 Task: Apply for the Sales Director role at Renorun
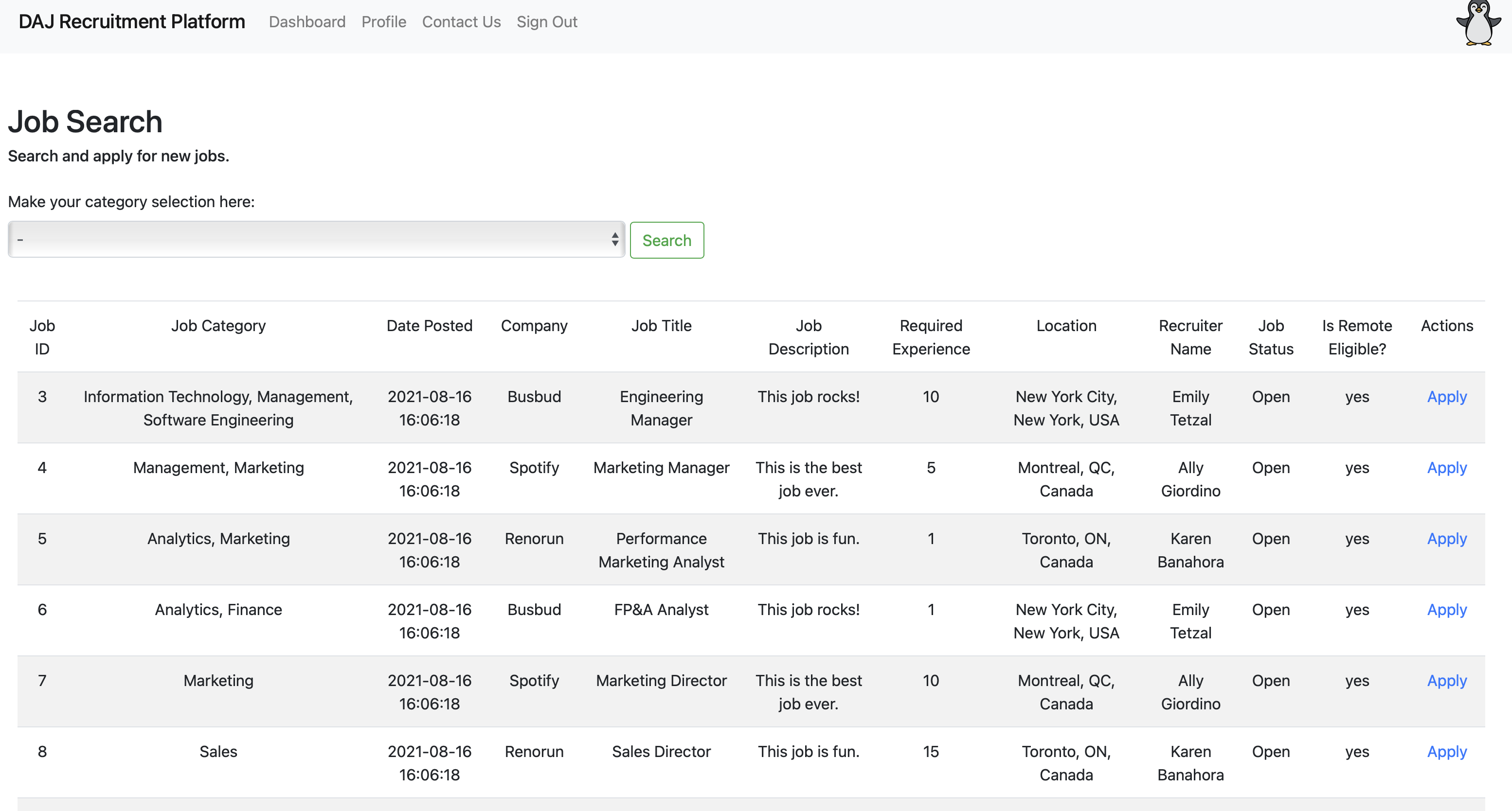pos(1446,752)
